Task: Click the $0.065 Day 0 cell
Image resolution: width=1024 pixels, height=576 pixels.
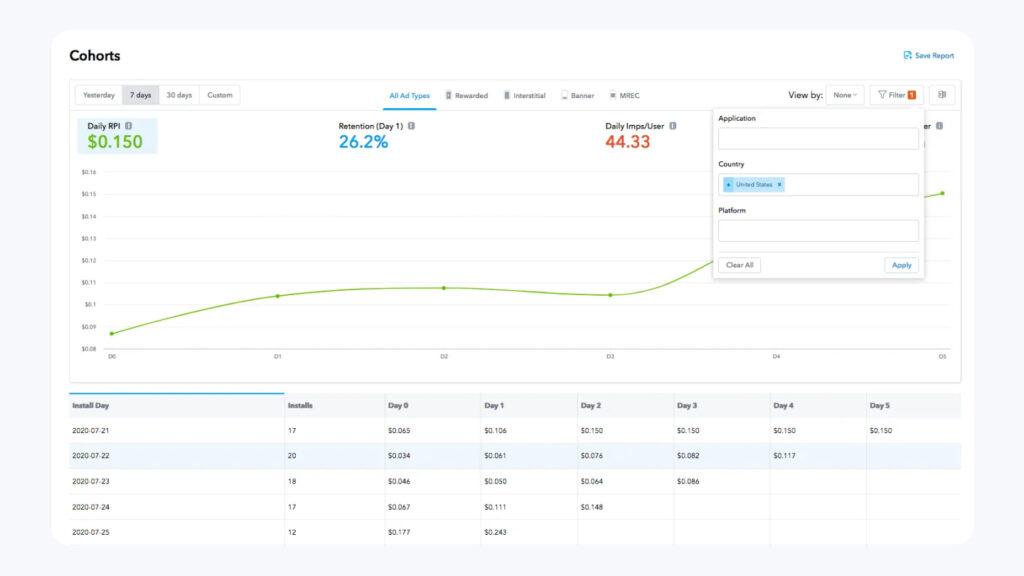Action: point(399,431)
